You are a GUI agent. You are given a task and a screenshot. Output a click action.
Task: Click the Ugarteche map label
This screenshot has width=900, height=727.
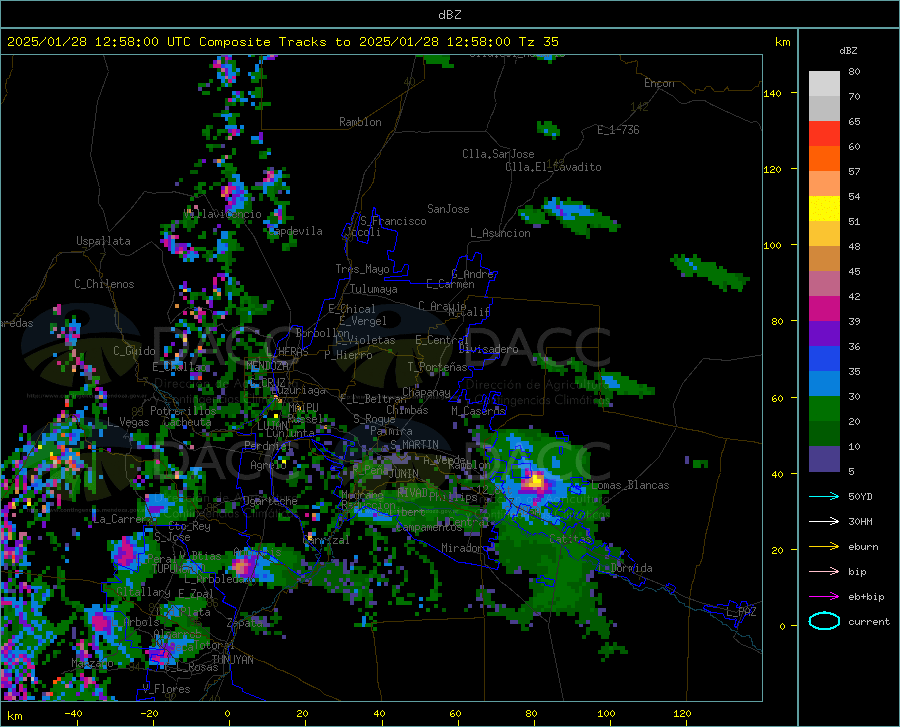tap(270, 500)
